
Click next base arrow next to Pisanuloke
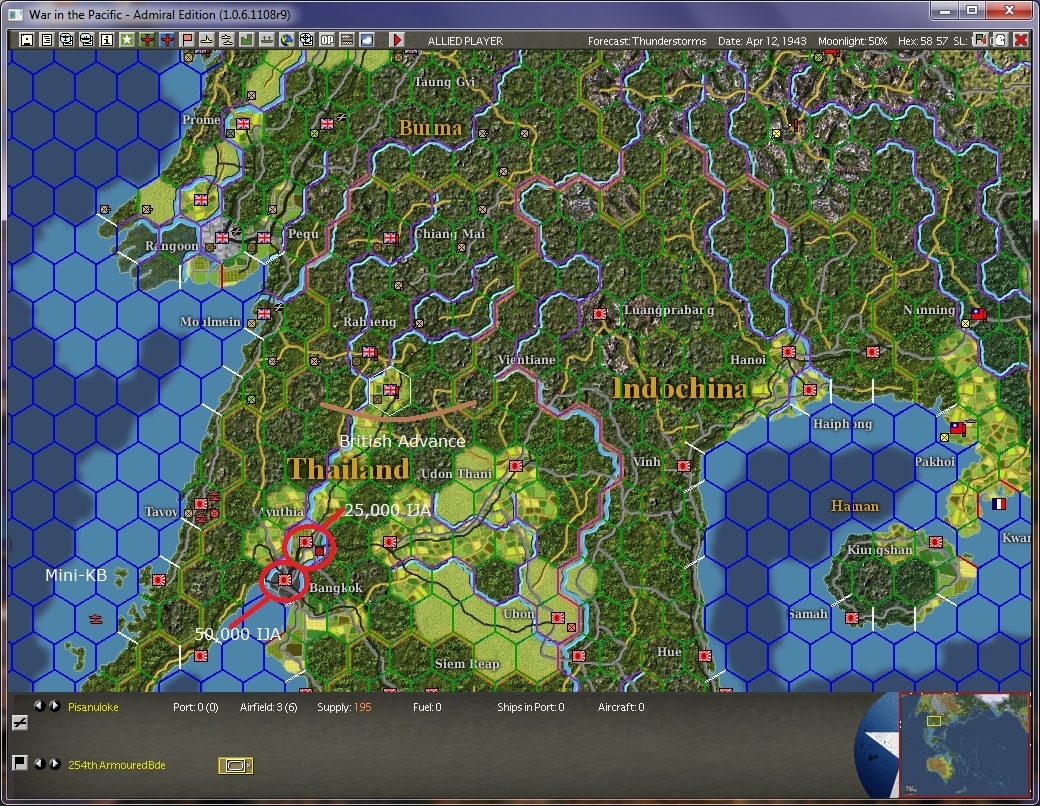pos(54,706)
